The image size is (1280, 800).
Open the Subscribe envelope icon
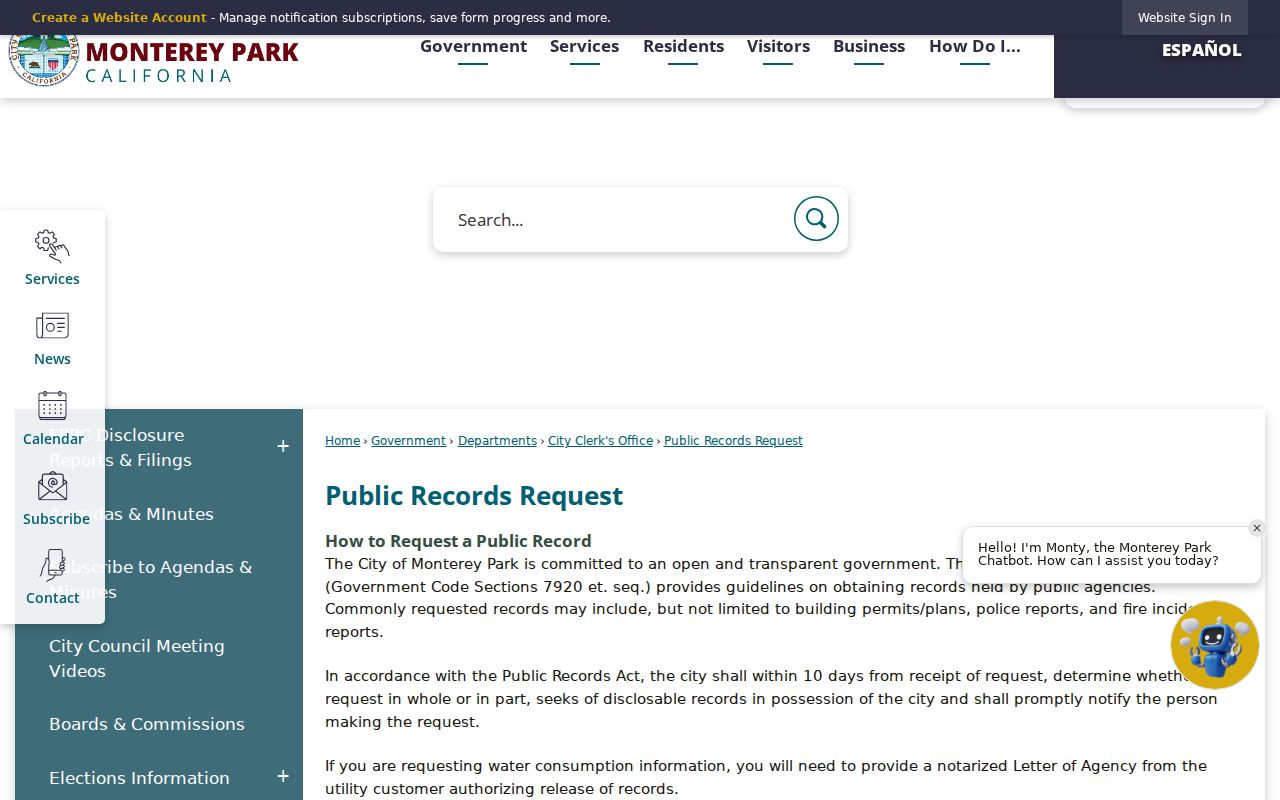click(x=52, y=486)
